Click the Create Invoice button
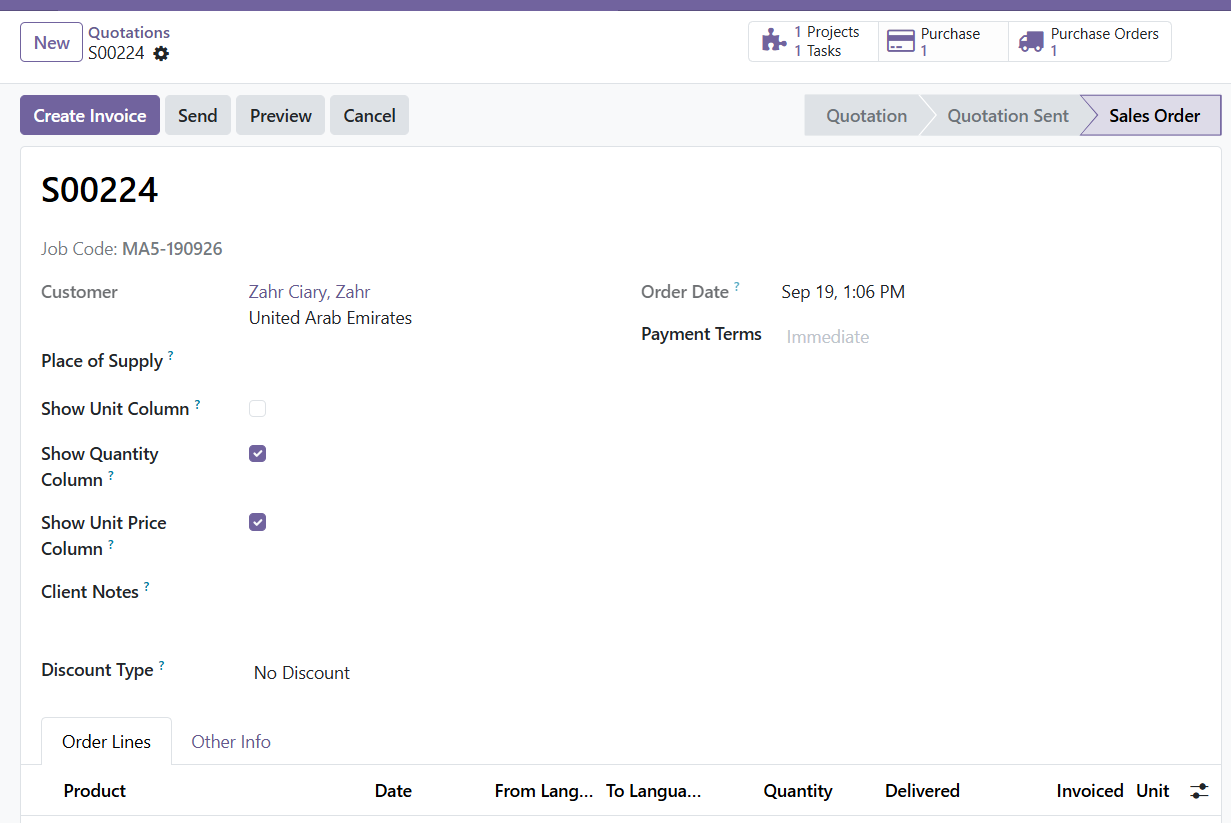The image size is (1231, 823). click(x=90, y=115)
